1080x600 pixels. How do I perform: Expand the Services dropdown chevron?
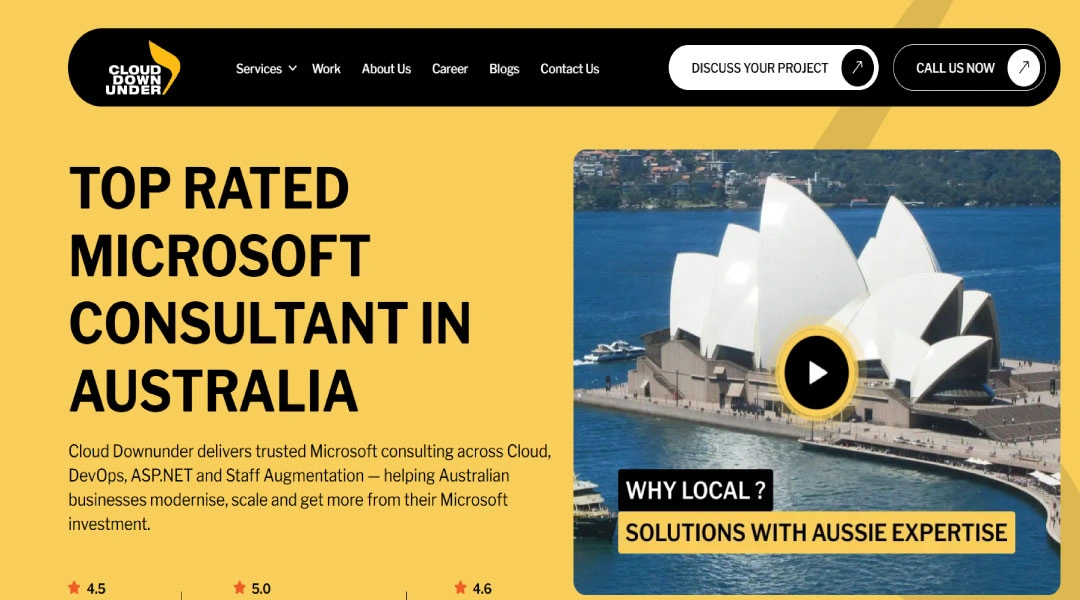(293, 68)
